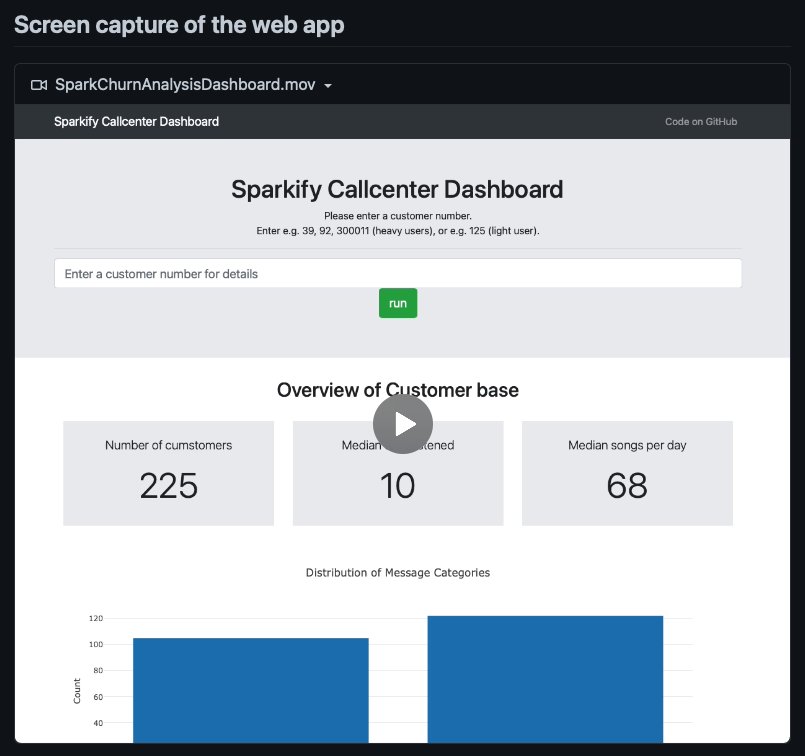Click the Count y-axis label
805x756 pixels.
[x=77, y=691]
